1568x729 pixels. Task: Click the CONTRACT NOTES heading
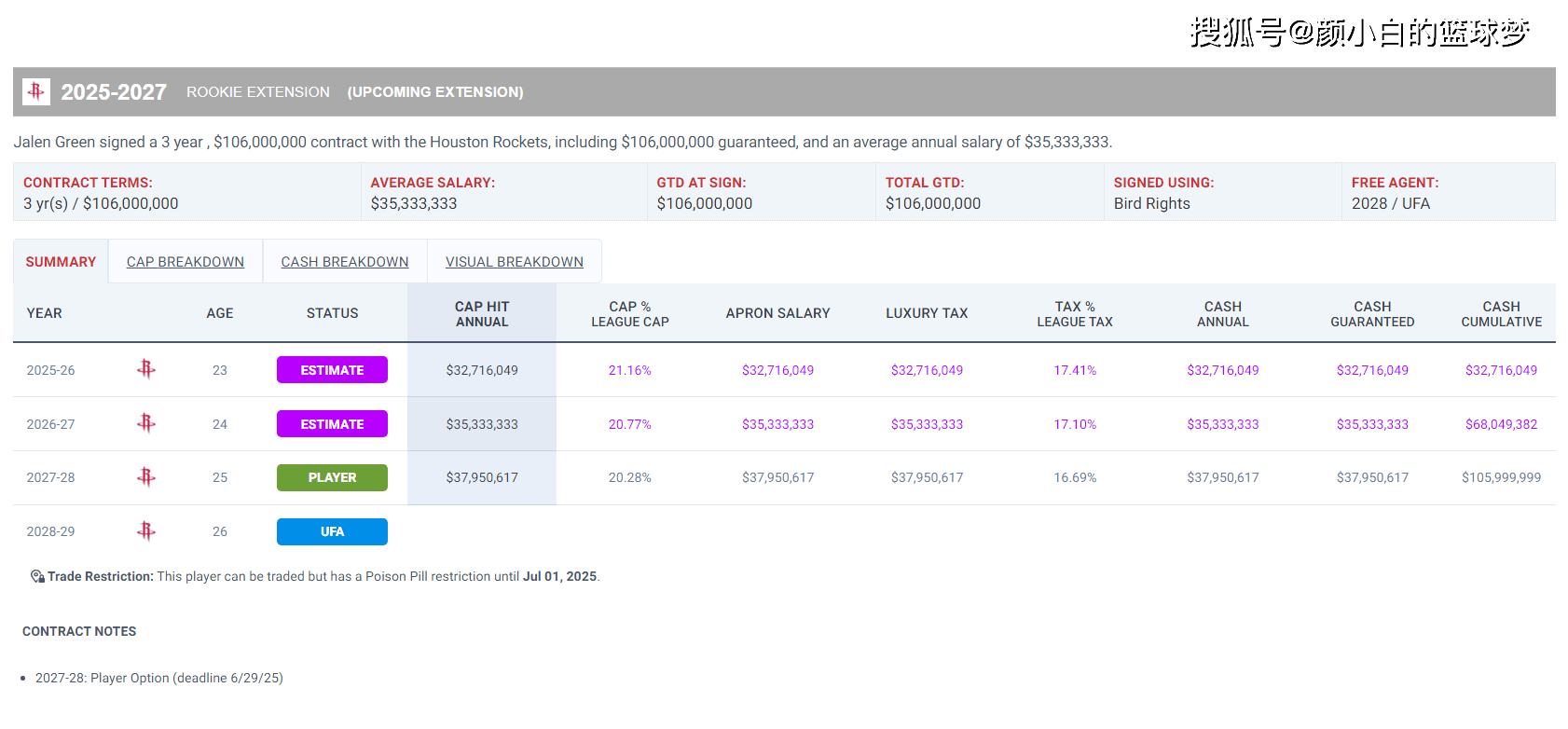(79, 631)
